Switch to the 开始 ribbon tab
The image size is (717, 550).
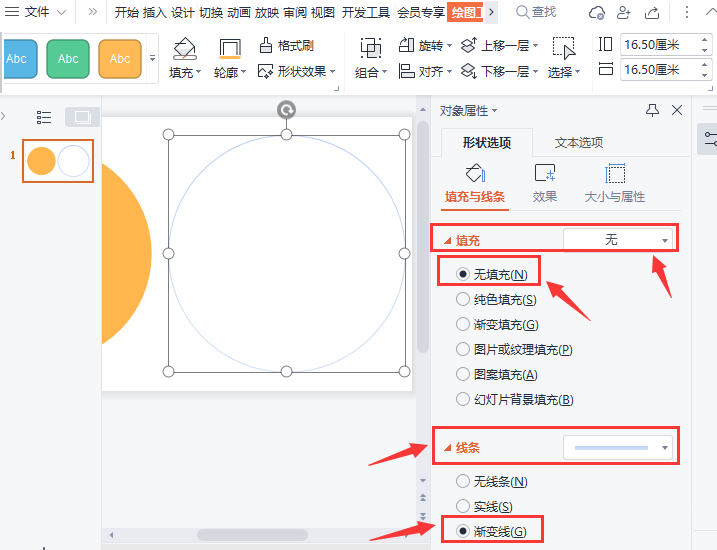coord(127,12)
